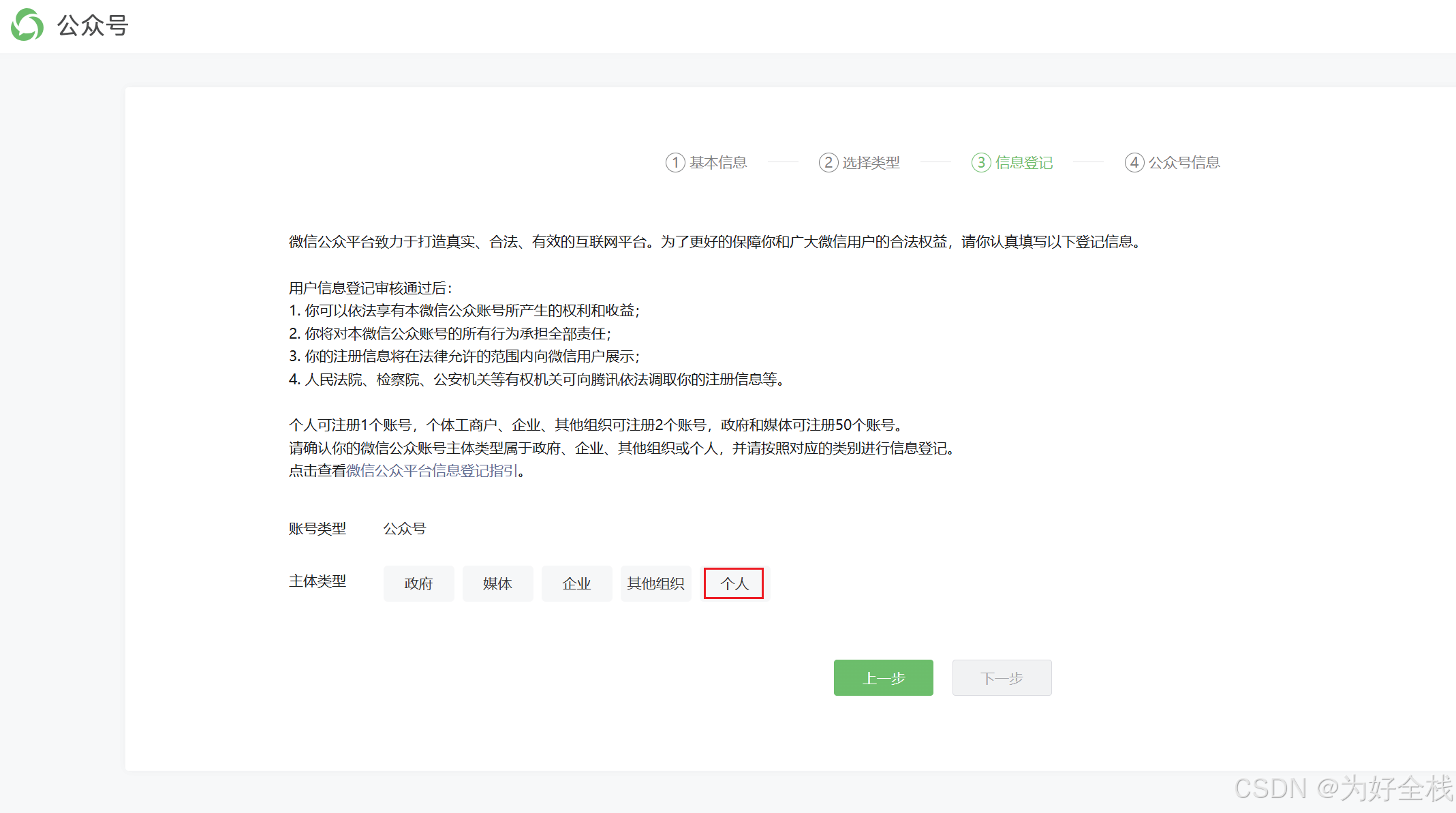Click the 公众号信息 step label

[1184, 162]
